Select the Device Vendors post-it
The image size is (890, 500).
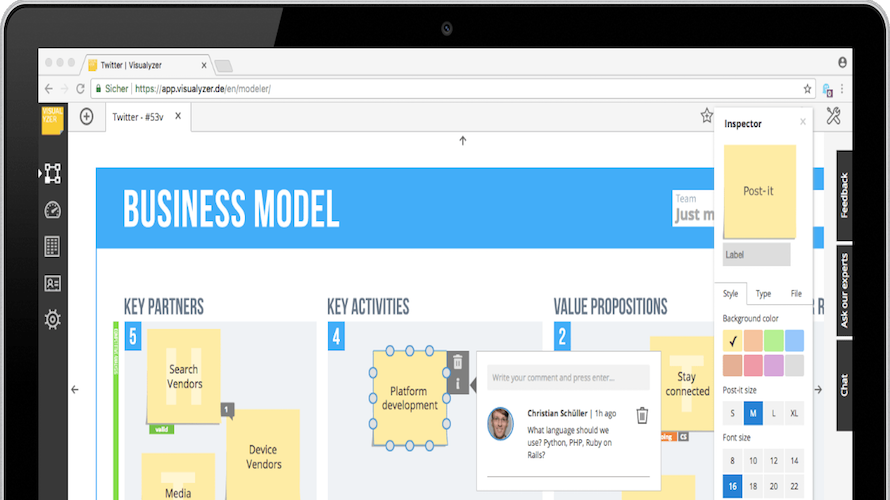point(263,456)
